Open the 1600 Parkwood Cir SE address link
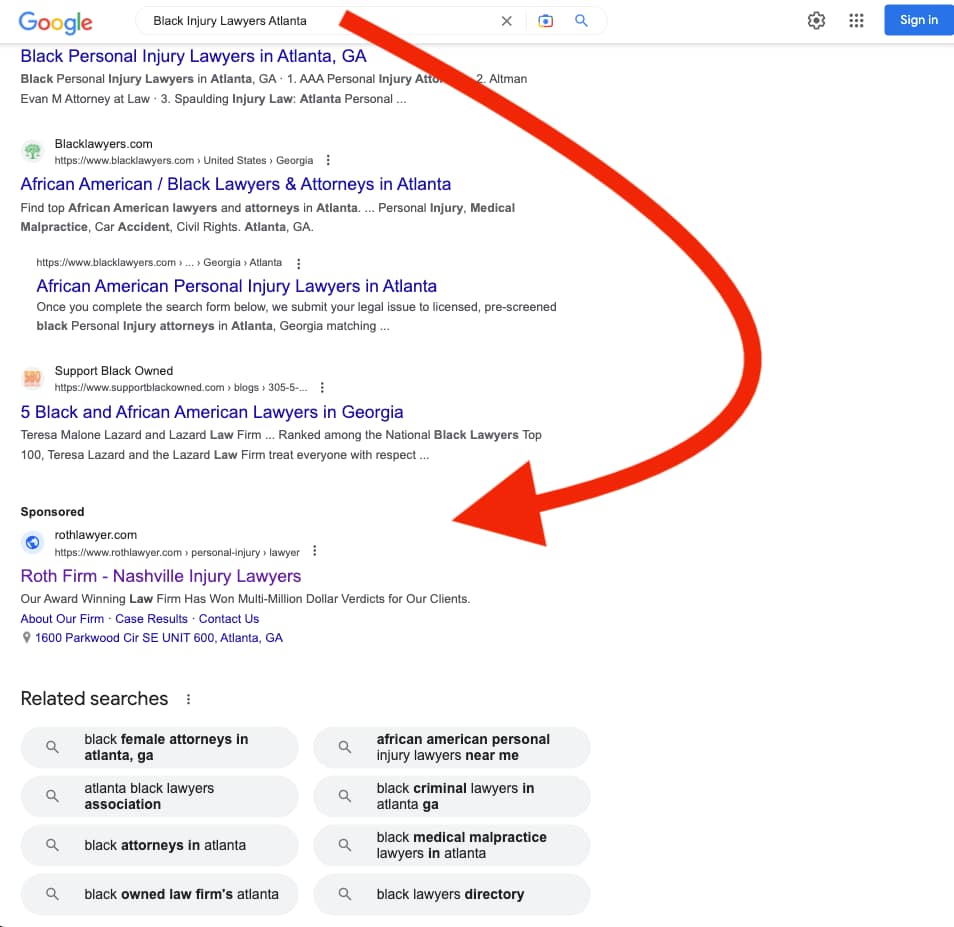The width and height of the screenshot is (954, 927). point(159,637)
